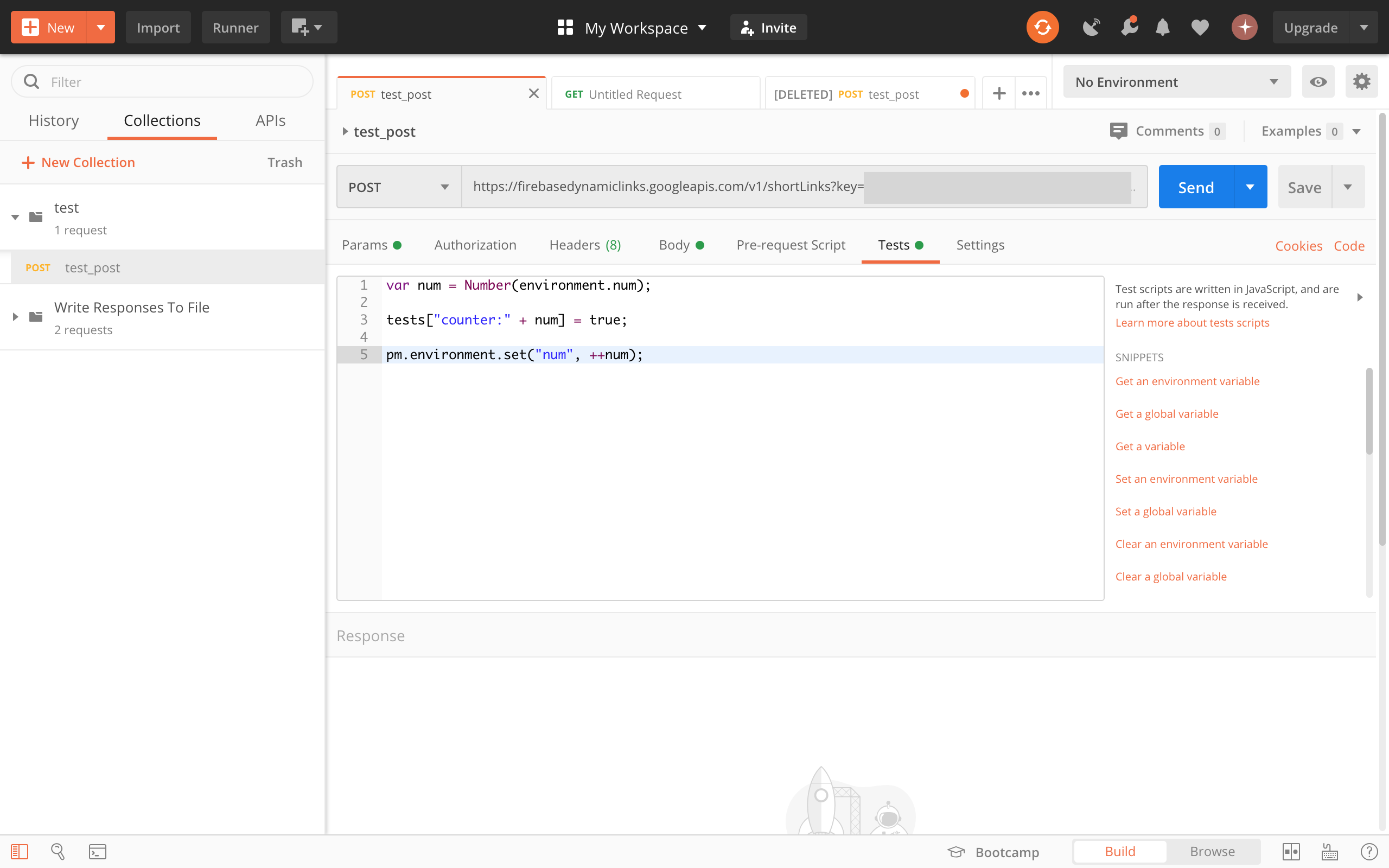This screenshot has height=868, width=1389.
Task: Open Find and Replace icon
Action: pyautogui.click(x=58, y=851)
